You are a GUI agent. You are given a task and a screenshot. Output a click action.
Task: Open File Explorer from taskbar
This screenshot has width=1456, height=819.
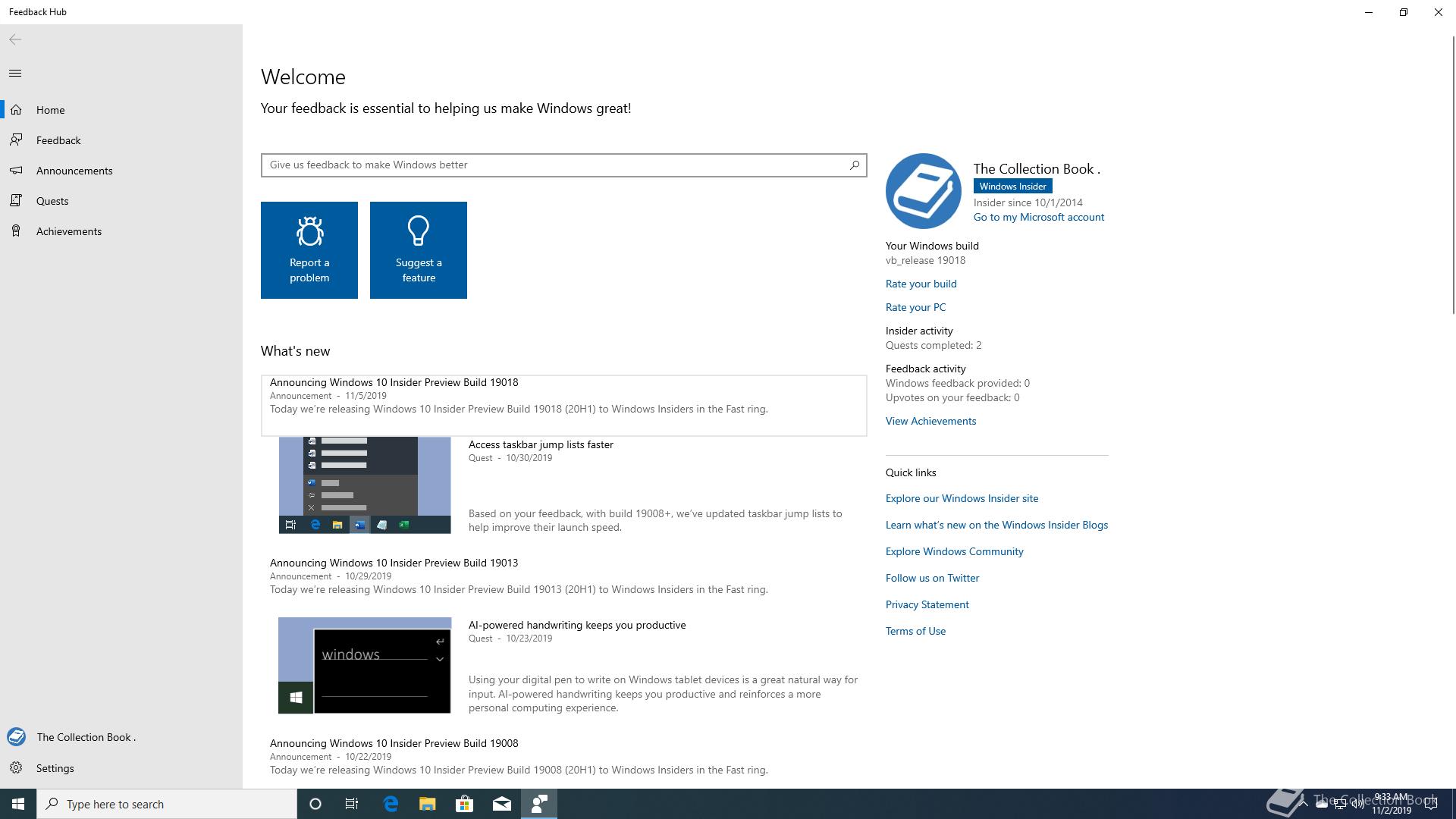click(x=428, y=804)
